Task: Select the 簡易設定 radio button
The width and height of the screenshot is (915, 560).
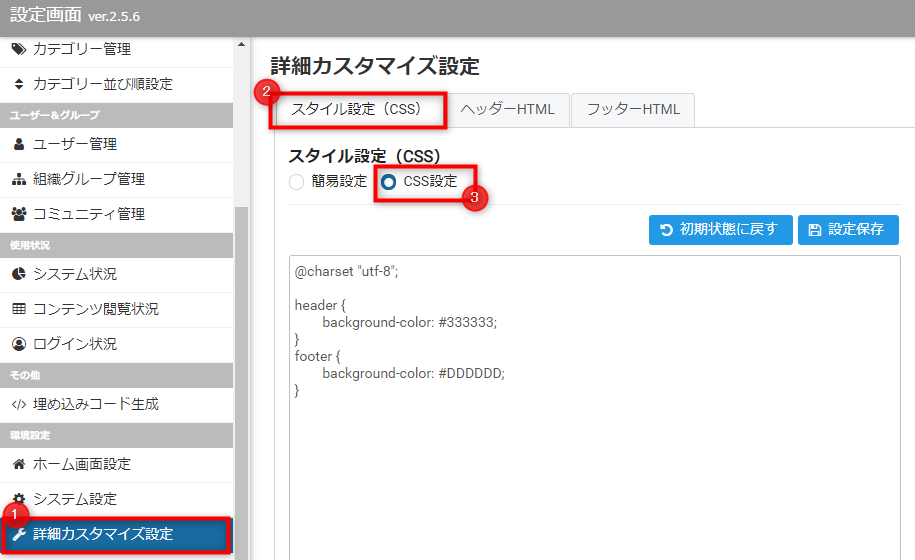Action: (x=296, y=182)
